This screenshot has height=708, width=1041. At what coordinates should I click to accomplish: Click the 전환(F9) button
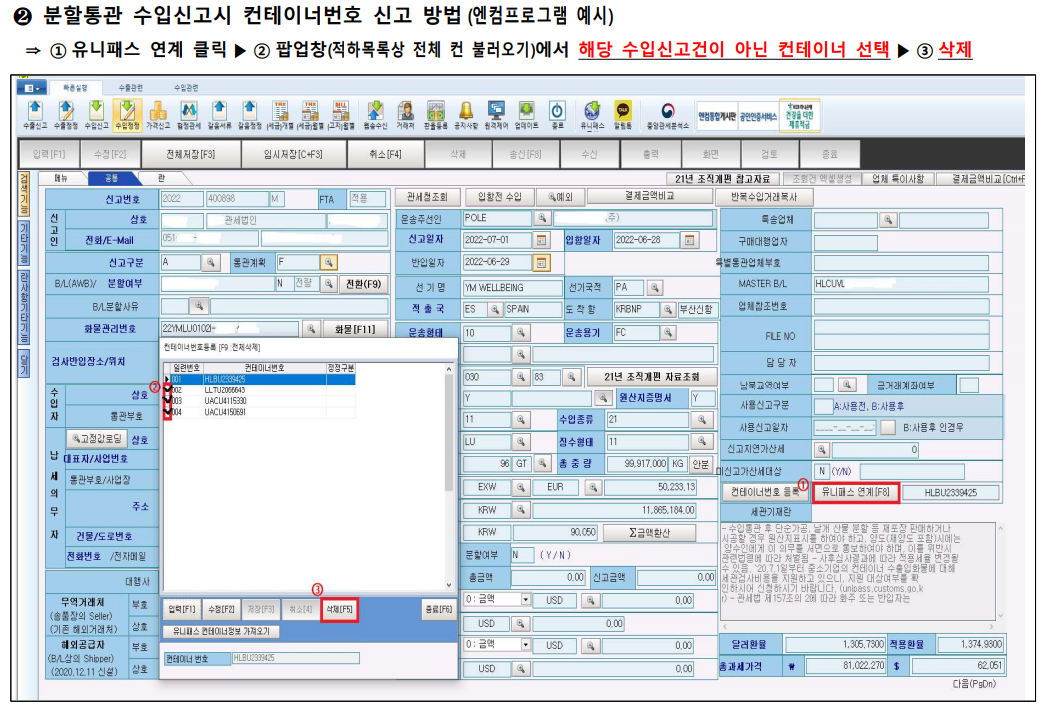[x=363, y=284]
